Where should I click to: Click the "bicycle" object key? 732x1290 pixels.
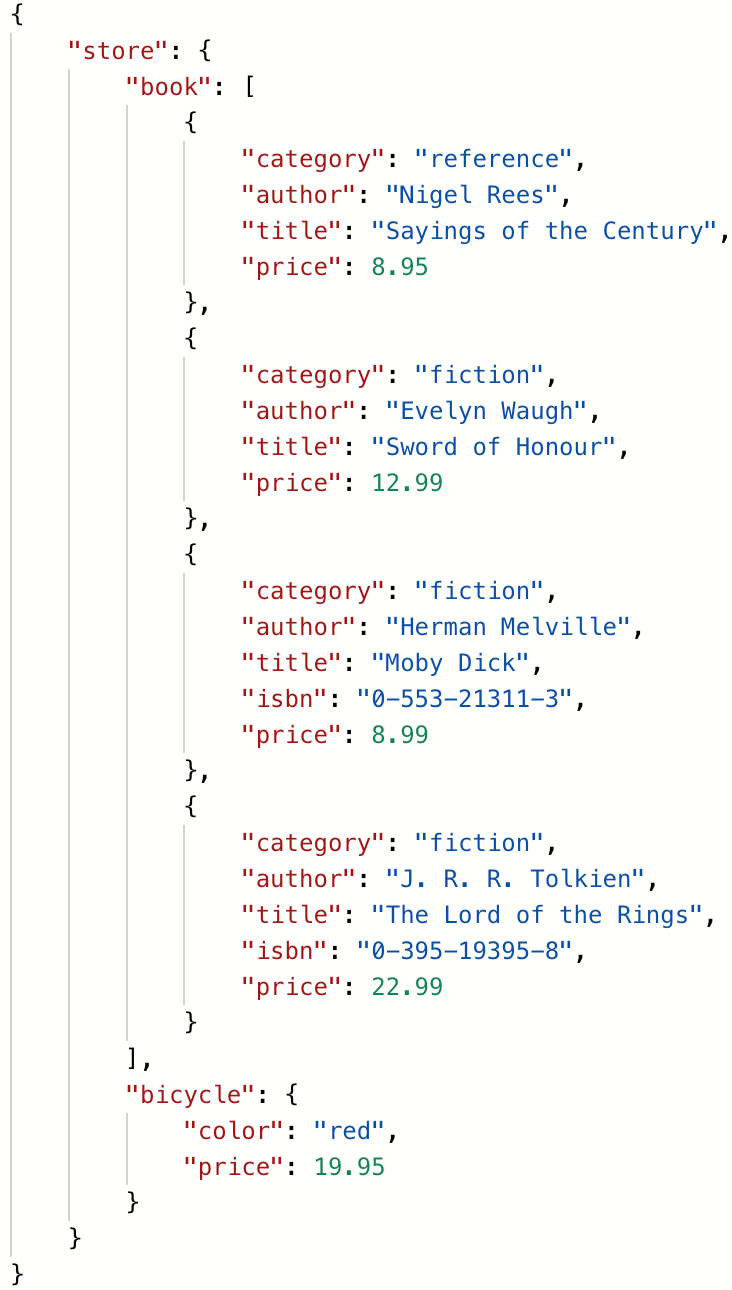point(190,1095)
